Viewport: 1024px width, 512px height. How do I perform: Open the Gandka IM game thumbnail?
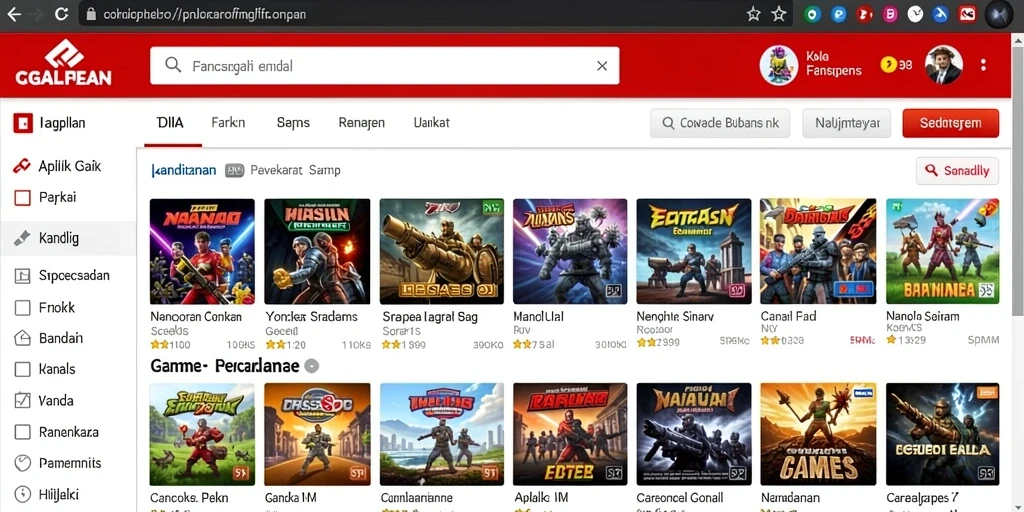317,434
